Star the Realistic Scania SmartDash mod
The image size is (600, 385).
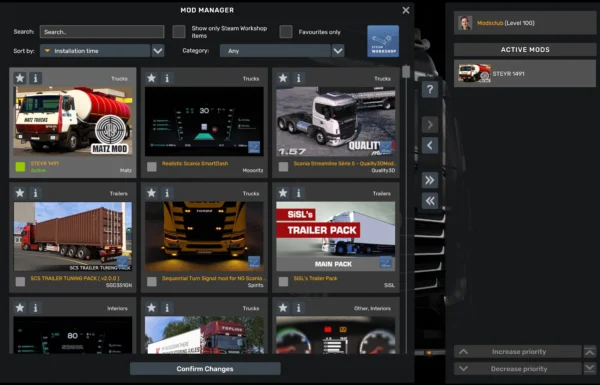(x=152, y=78)
